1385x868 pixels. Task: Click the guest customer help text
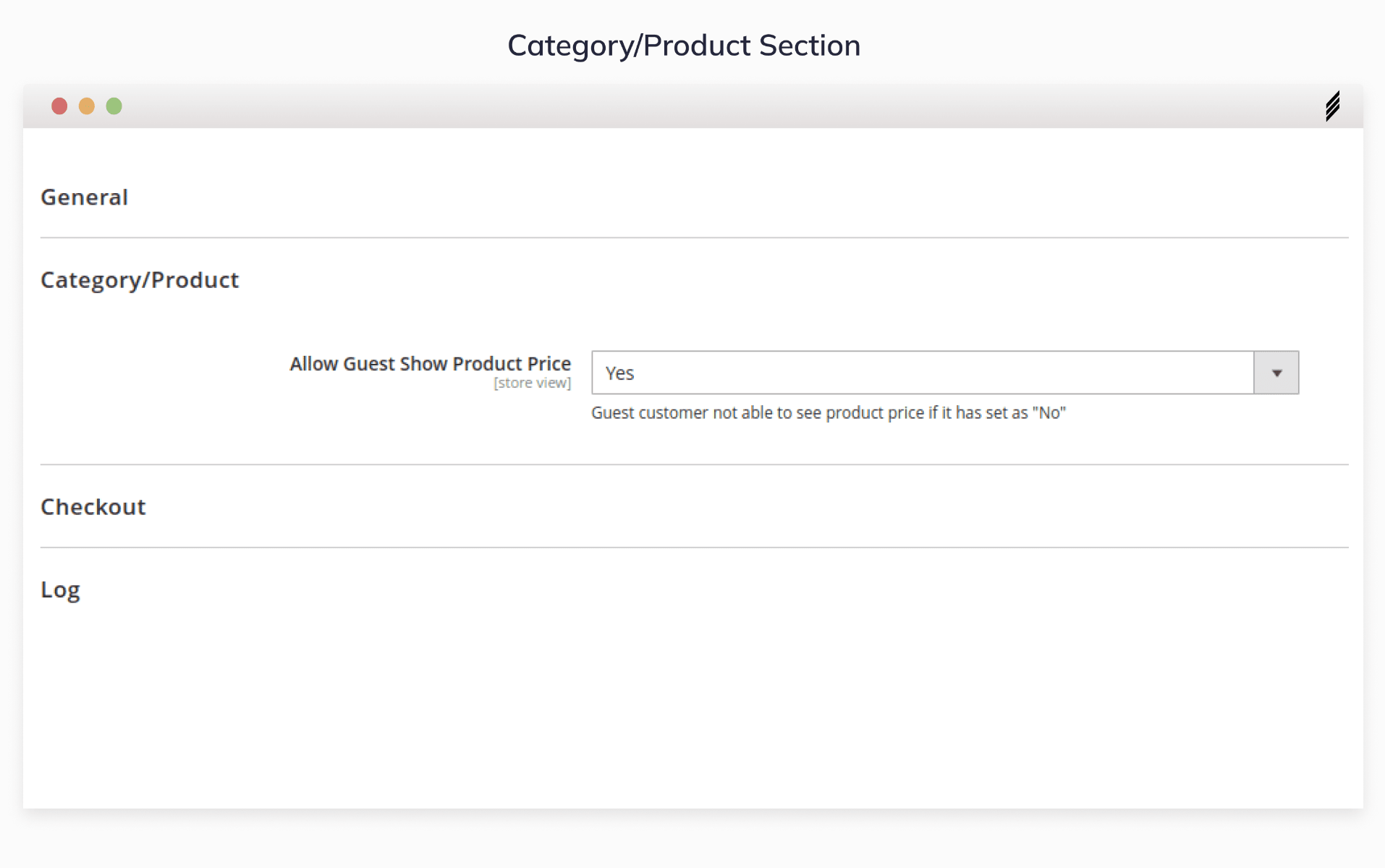829,413
